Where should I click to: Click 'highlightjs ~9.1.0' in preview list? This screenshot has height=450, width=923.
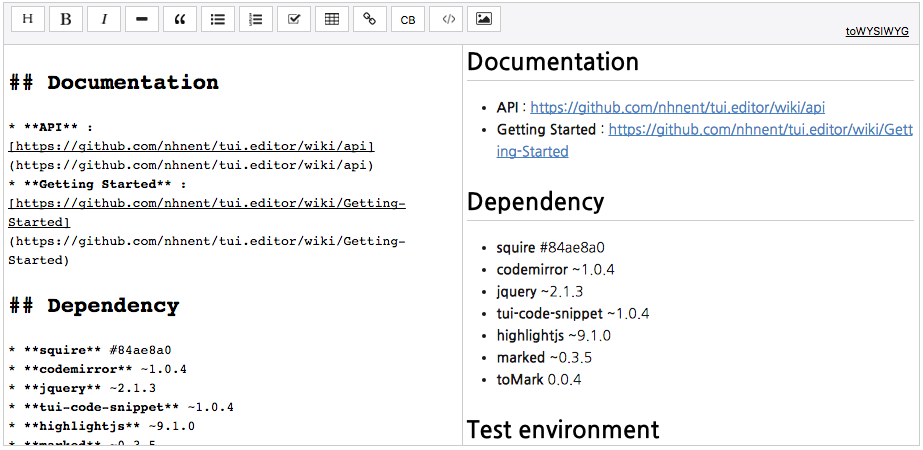tap(554, 336)
